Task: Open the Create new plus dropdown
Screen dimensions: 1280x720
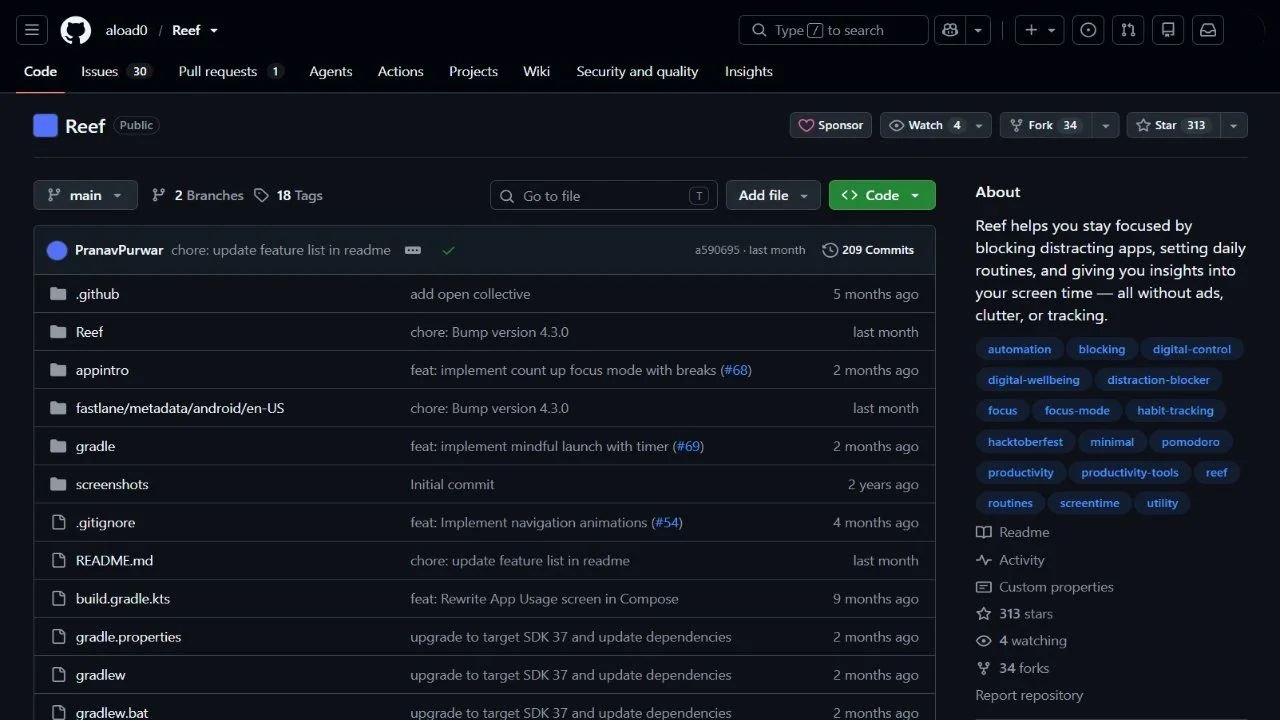Action: [1040, 30]
